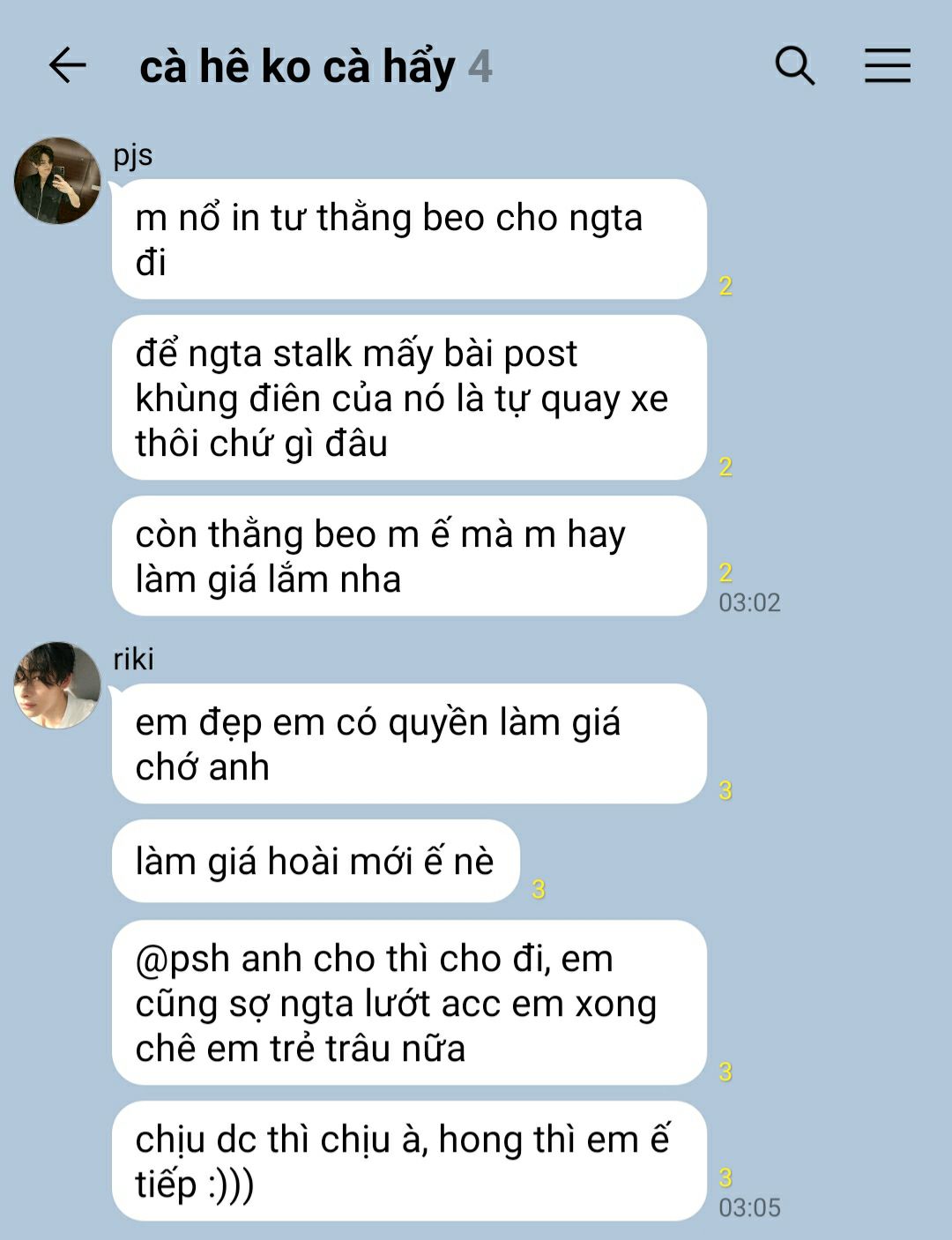Tap message 'để ngta stalk mấy bài post'
Screen dimensions: 952x1240
point(409,398)
